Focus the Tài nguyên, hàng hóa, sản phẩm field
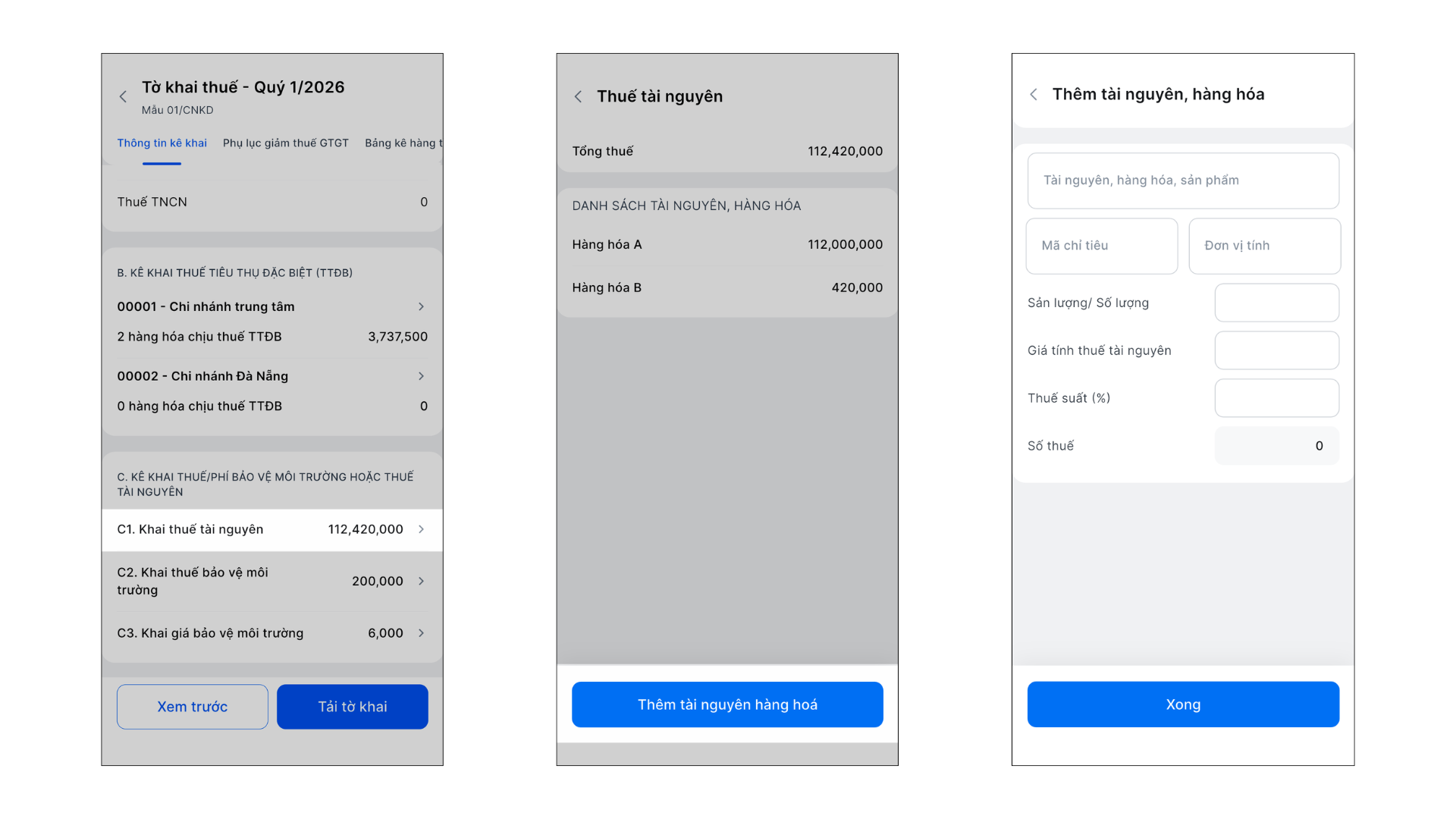The width and height of the screenshot is (1456, 819). [1183, 180]
